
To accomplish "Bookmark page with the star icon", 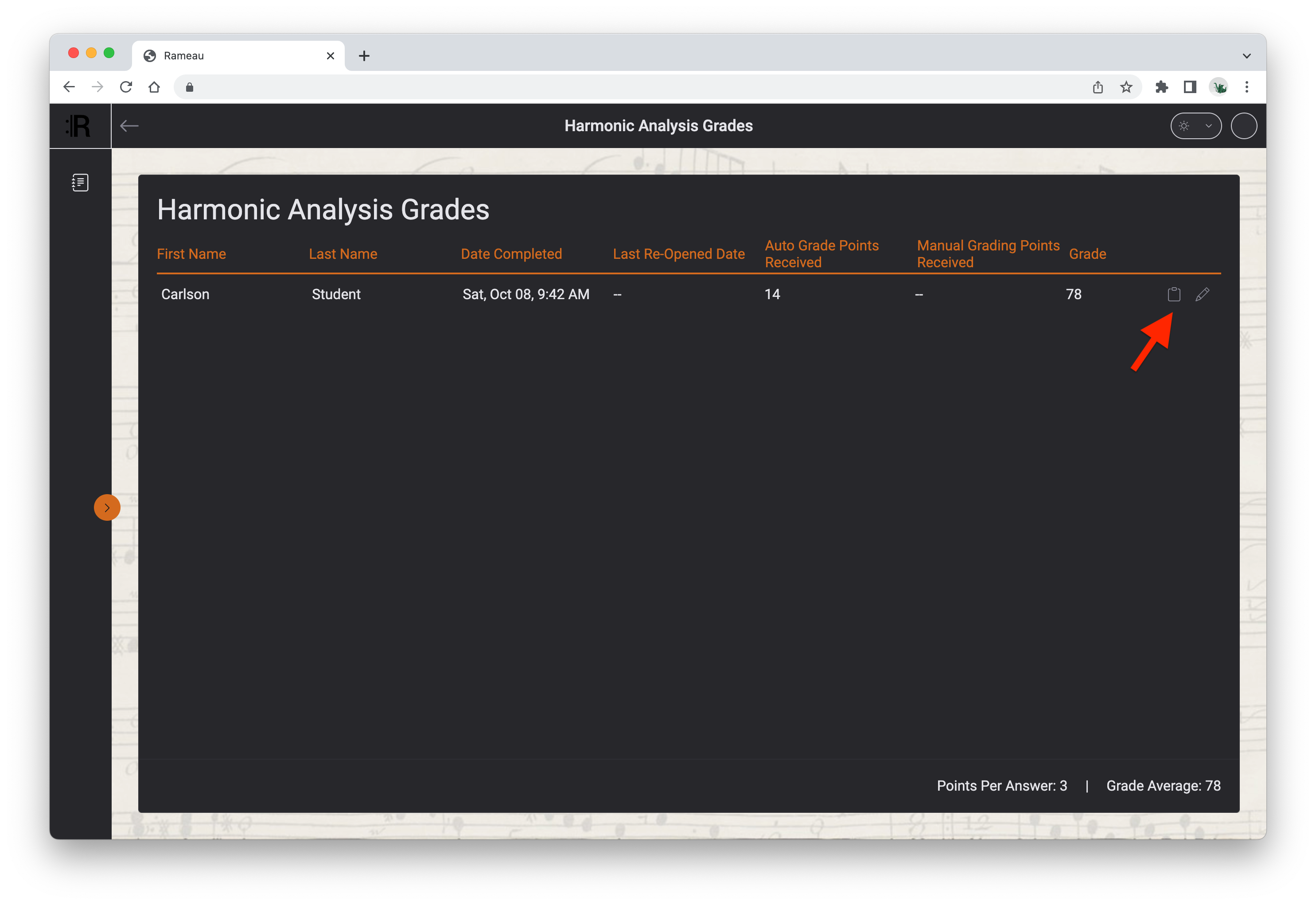I will 1126,87.
